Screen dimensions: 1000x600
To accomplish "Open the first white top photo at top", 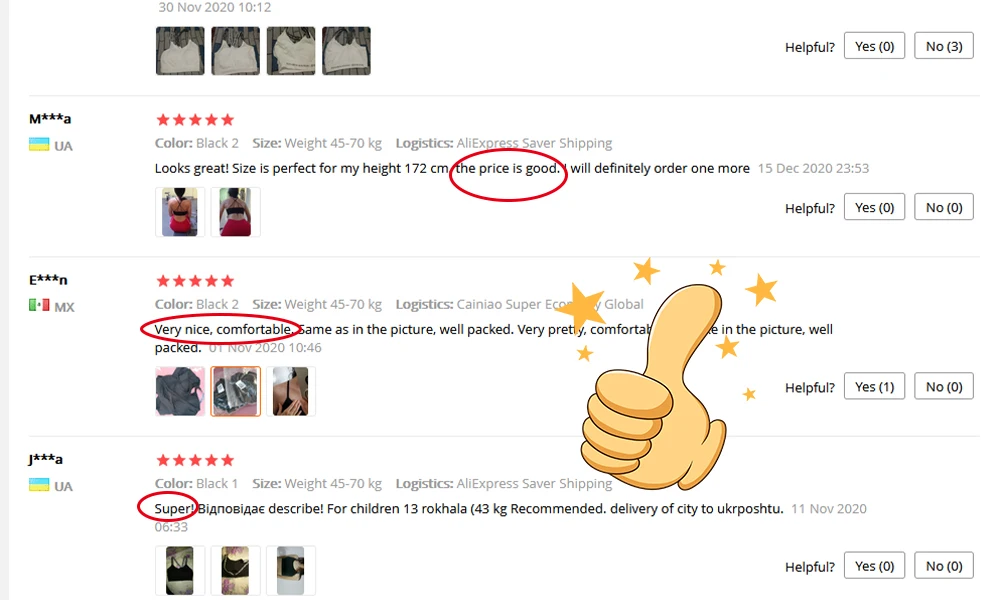I will point(180,50).
